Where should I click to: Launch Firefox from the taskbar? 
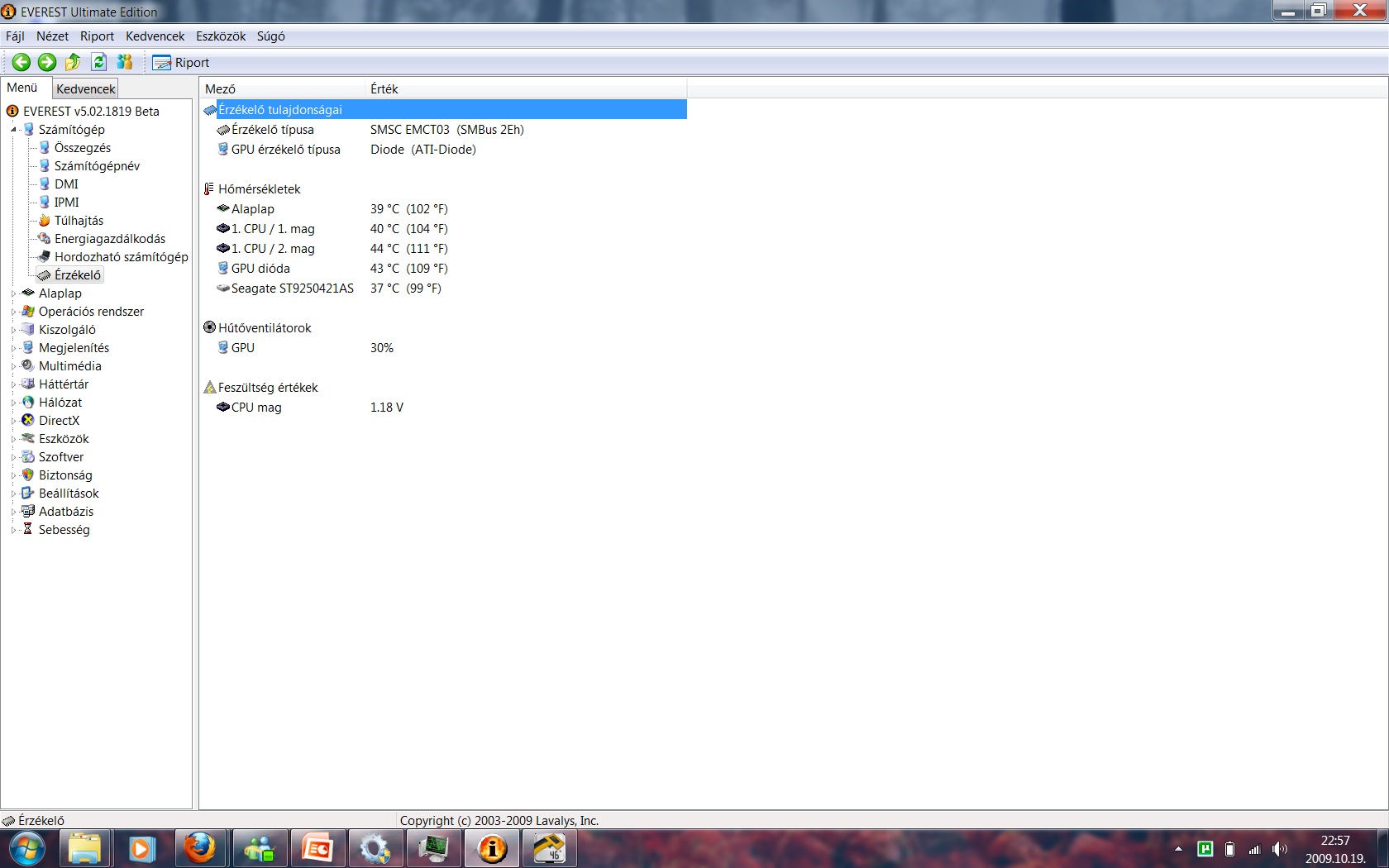coord(199,849)
